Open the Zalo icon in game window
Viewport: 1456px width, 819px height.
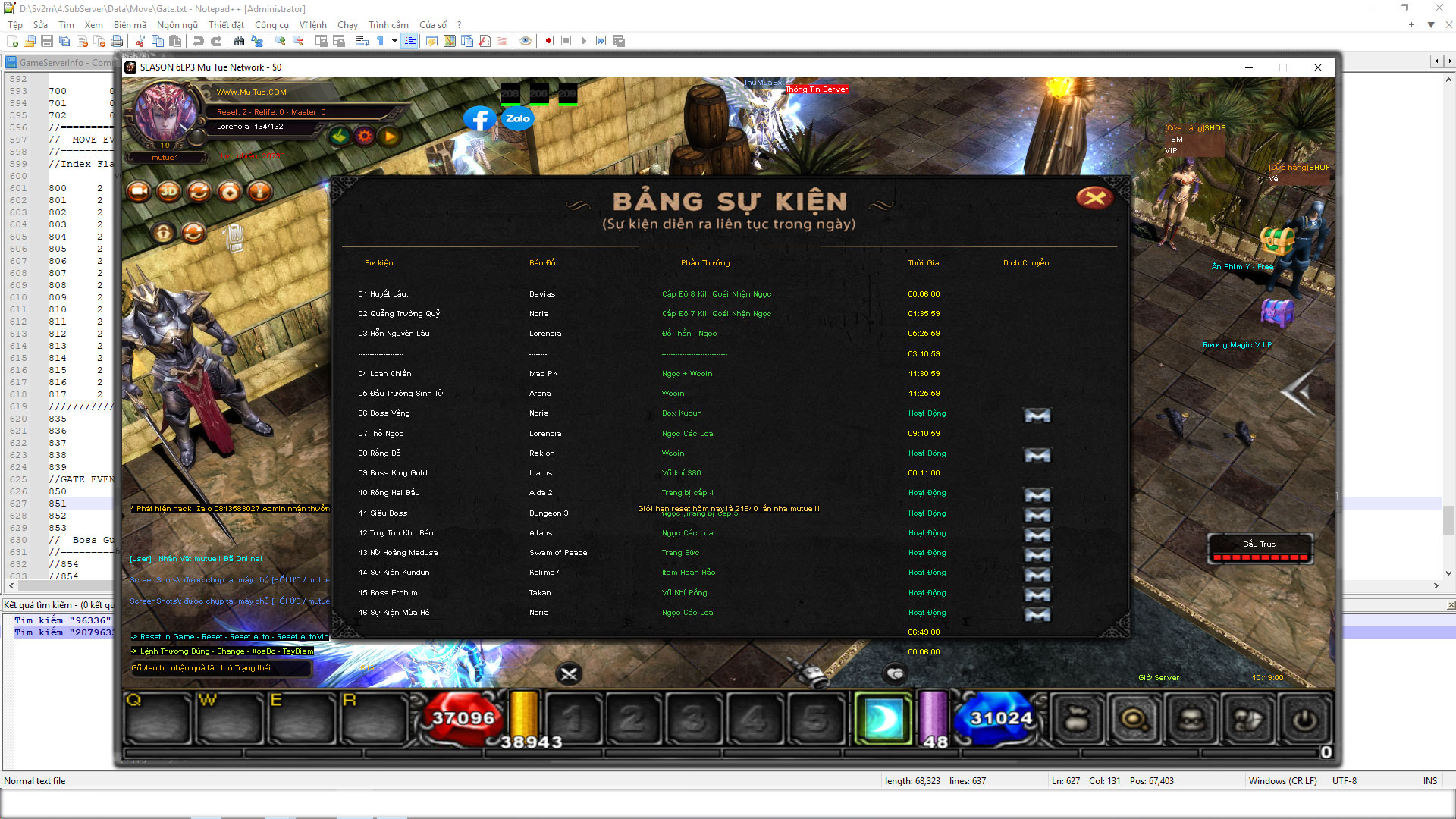(x=518, y=118)
